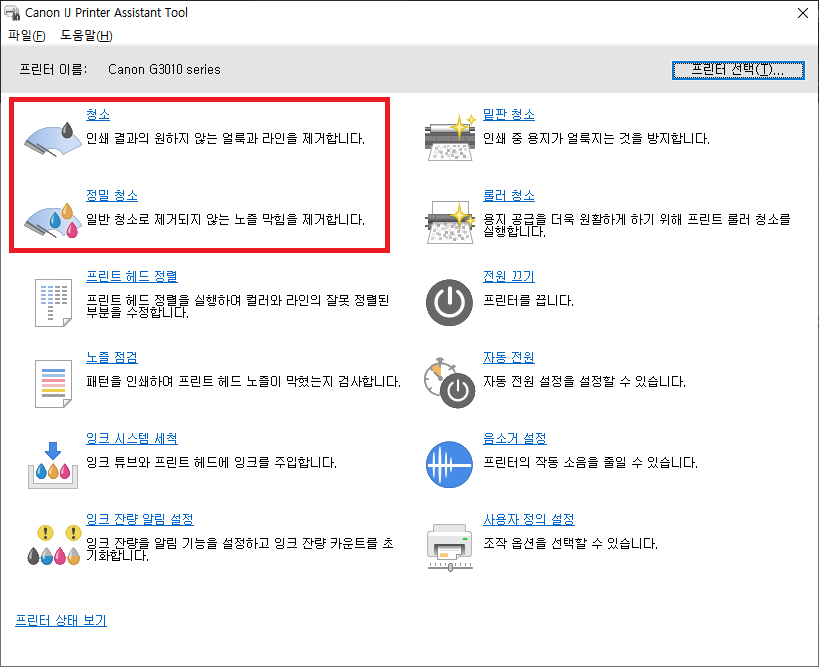819x667 pixels.
Task: Click description '잉크 튜브와 프린트 헤드에 잉크를 주입합니다.'
Action: (211, 462)
